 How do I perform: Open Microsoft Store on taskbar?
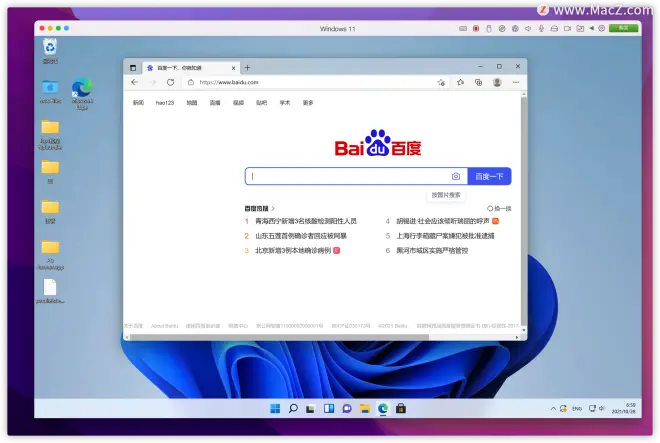pyautogui.click(x=401, y=408)
